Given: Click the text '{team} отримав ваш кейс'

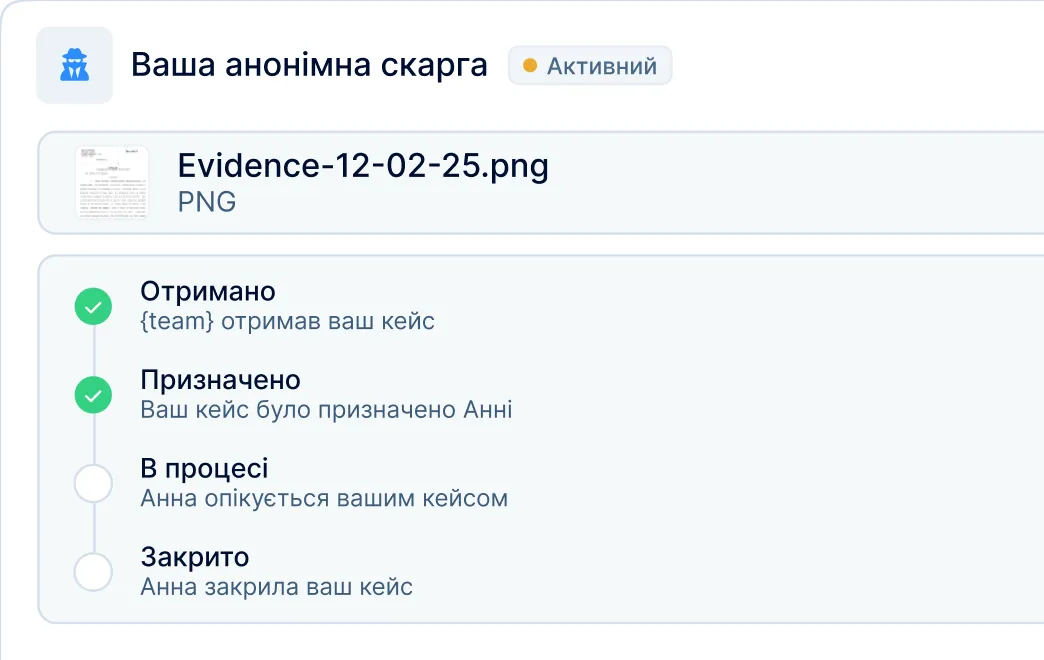Looking at the screenshot, I should click(287, 322).
